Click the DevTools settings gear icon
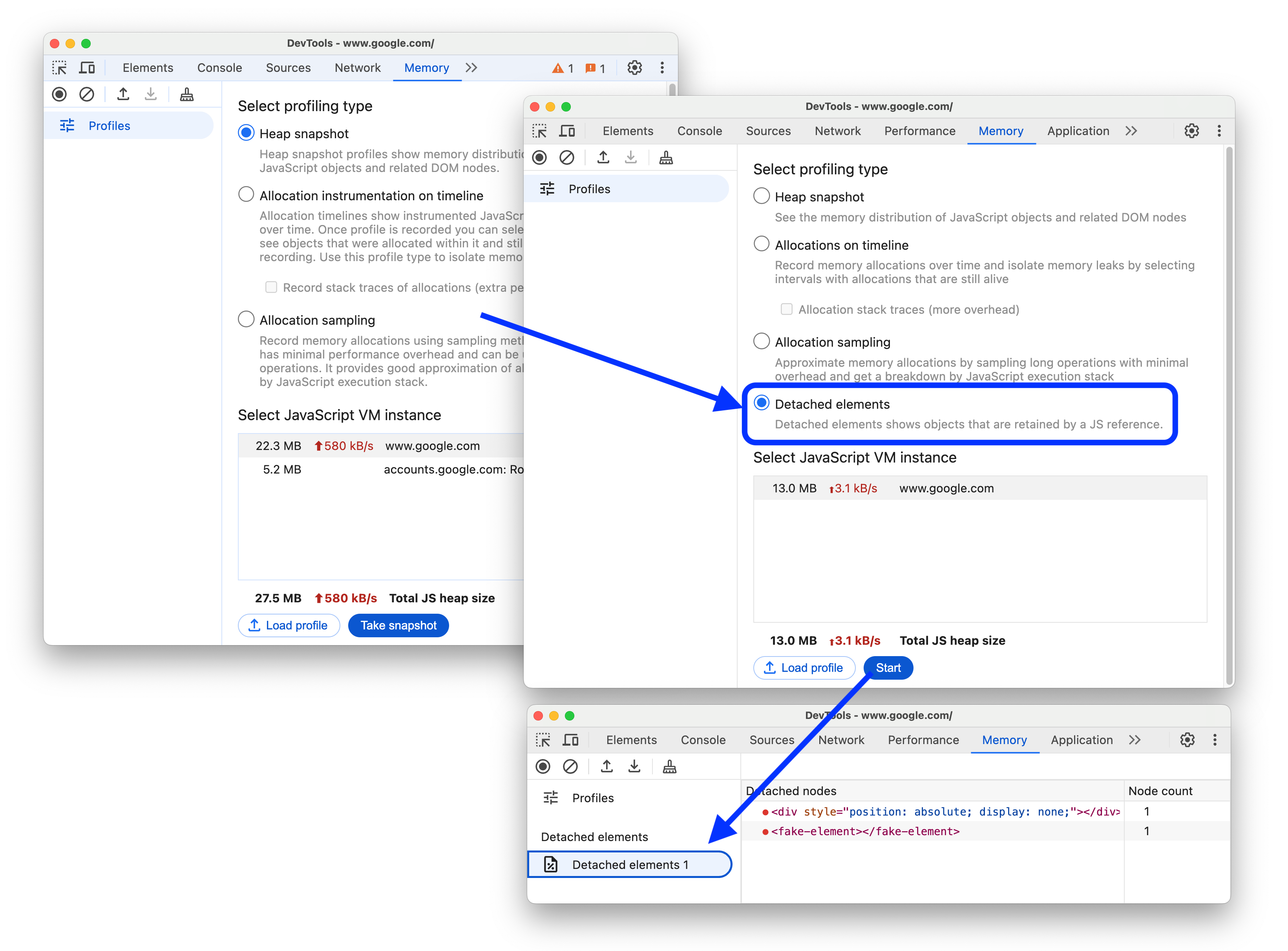The height and width of the screenshot is (951, 1288). [1192, 131]
